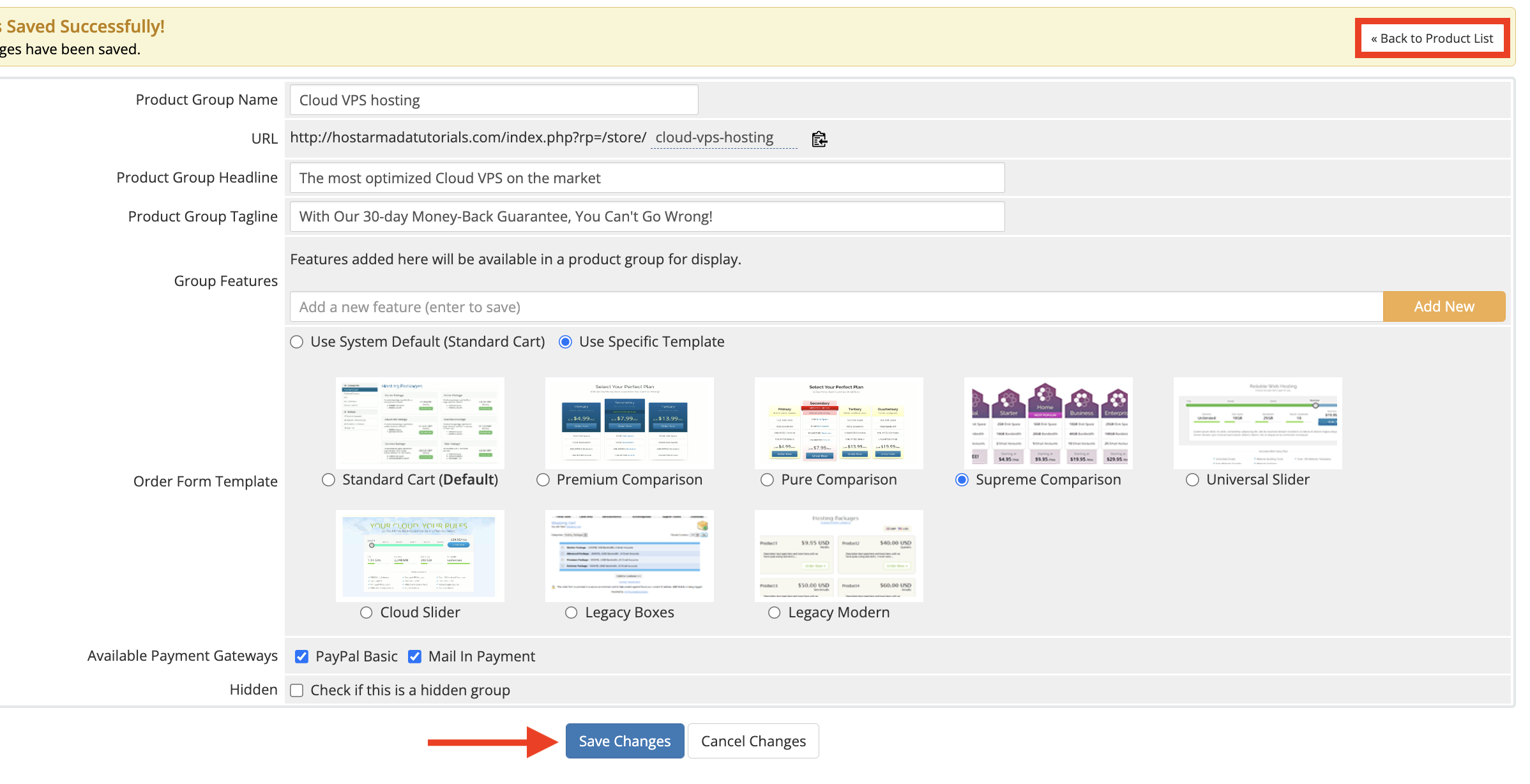Click the Cancel Changes button

click(754, 741)
